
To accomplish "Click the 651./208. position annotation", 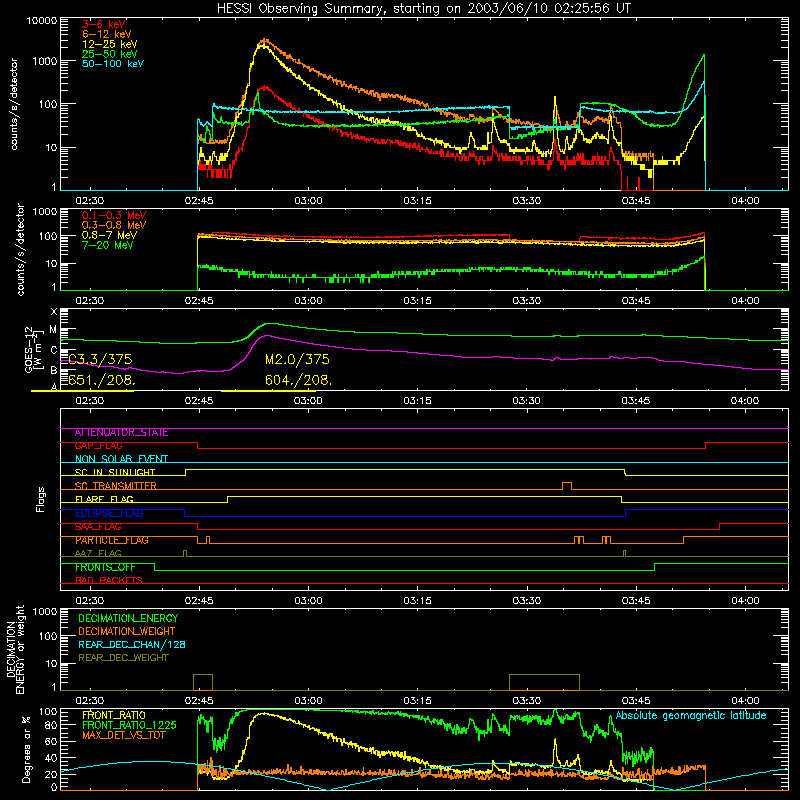I will (102, 380).
